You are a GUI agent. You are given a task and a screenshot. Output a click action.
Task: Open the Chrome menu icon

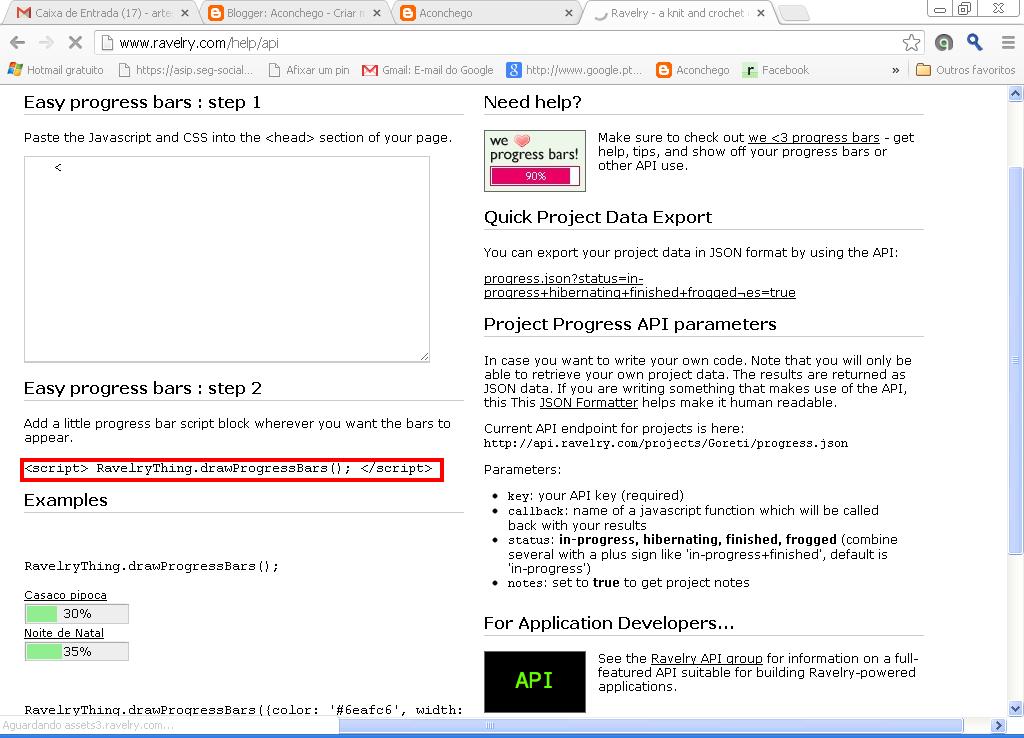click(x=1008, y=43)
